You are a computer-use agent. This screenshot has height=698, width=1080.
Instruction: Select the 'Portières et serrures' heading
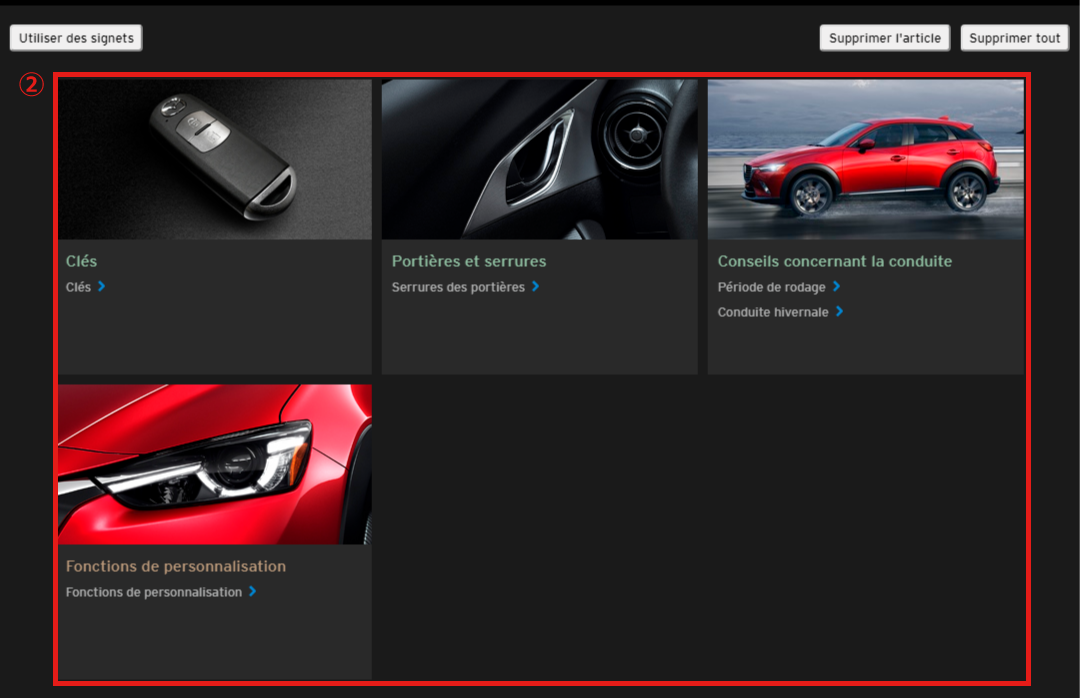point(469,261)
